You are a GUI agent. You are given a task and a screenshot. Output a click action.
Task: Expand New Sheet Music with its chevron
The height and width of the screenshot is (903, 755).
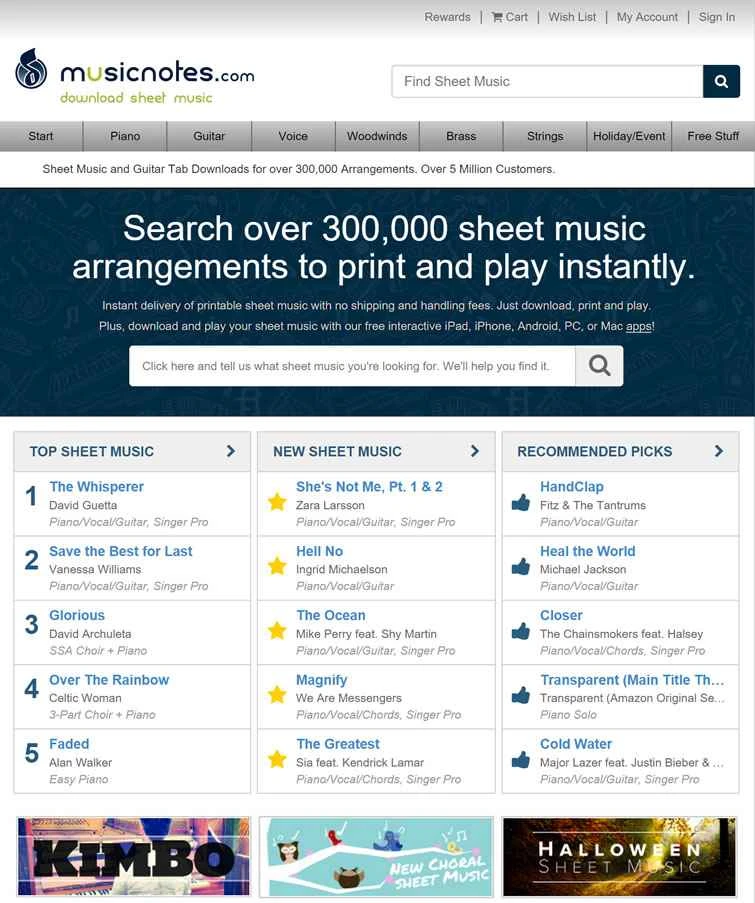click(x=475, y=451)
